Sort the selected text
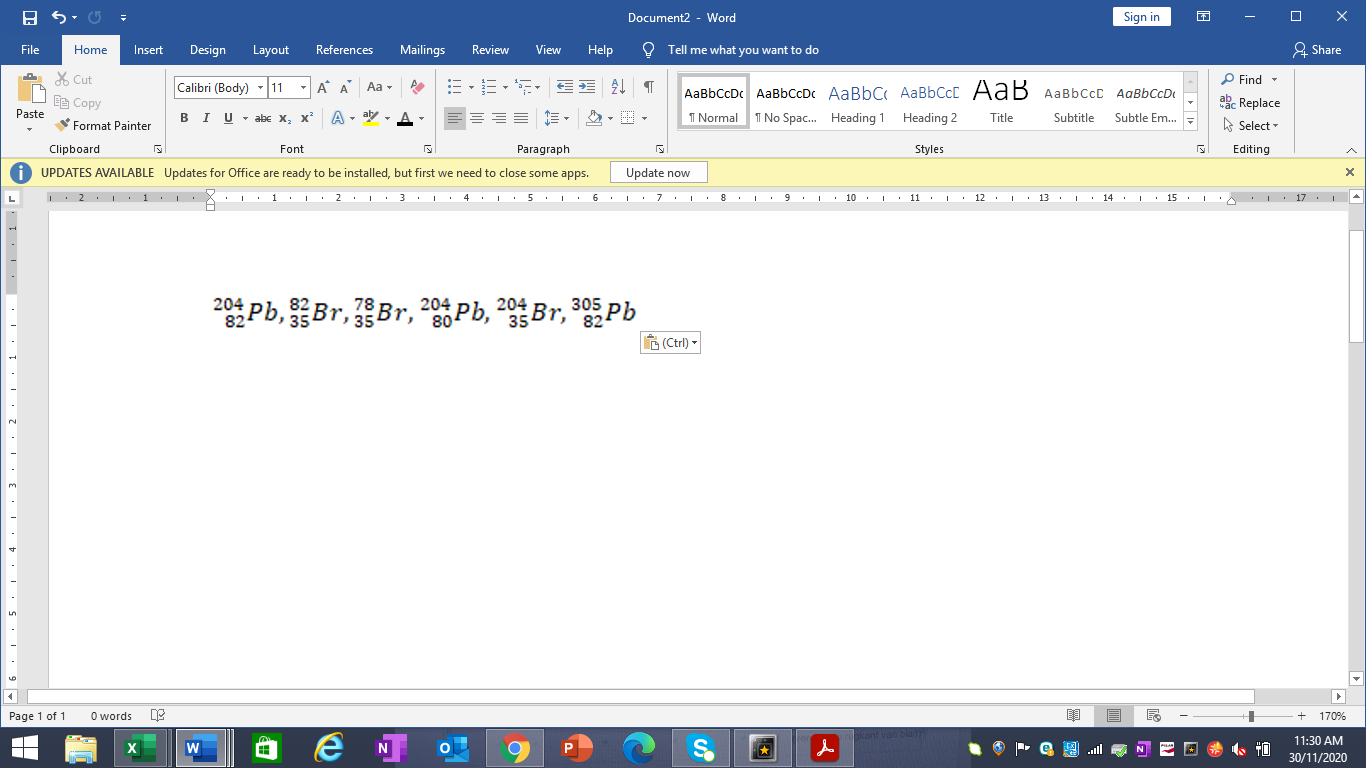1366x768 pixels. coord(618,87)
